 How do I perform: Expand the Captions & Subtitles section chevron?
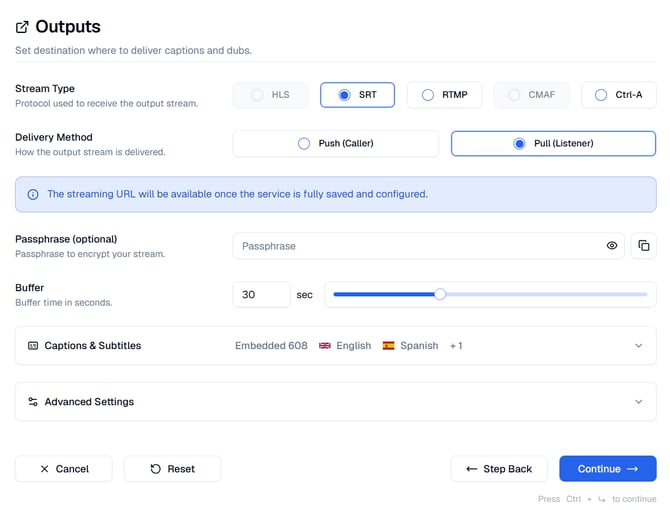click(x=638, y=346)
